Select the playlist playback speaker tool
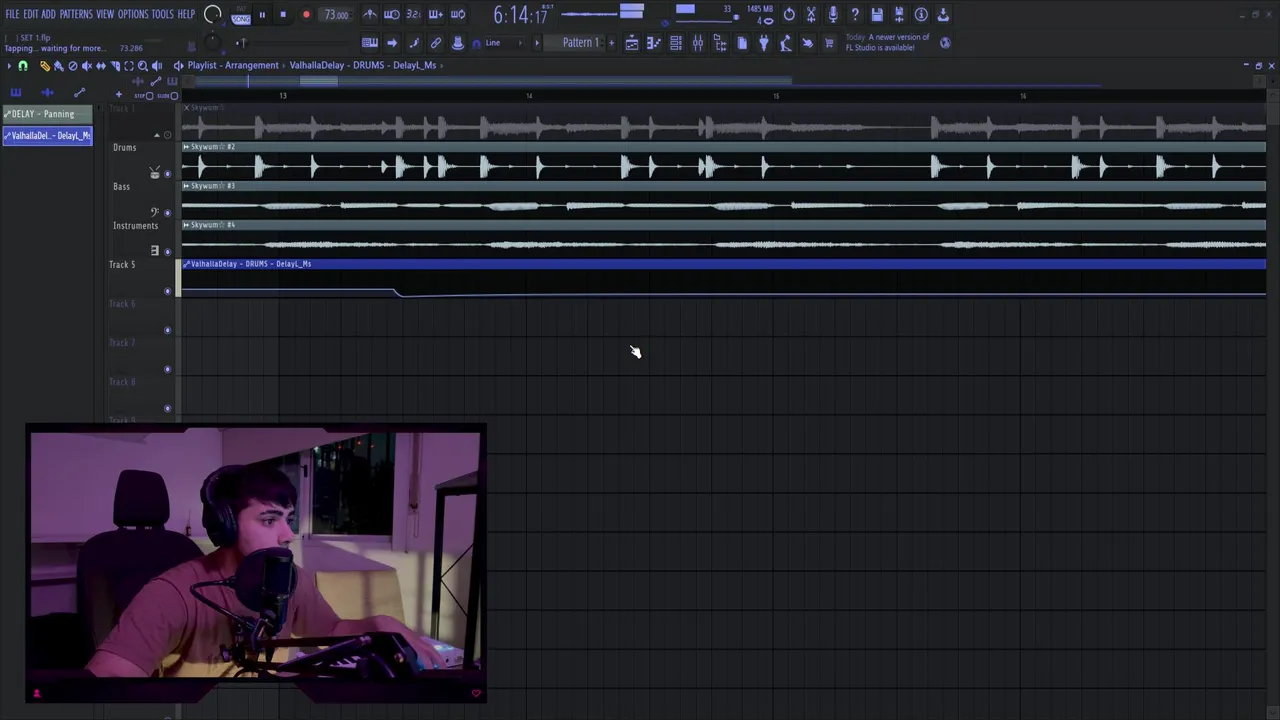This screenshot has height=720, width=1280. (x=157, y=66)
